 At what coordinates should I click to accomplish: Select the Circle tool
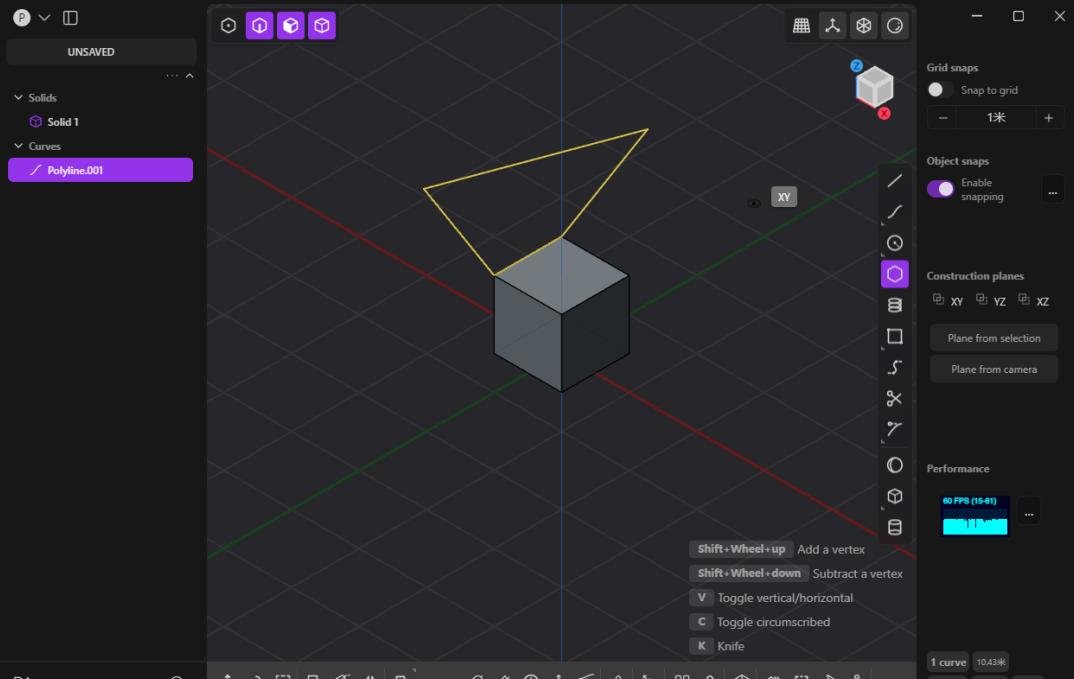click(x=895, y=243)
